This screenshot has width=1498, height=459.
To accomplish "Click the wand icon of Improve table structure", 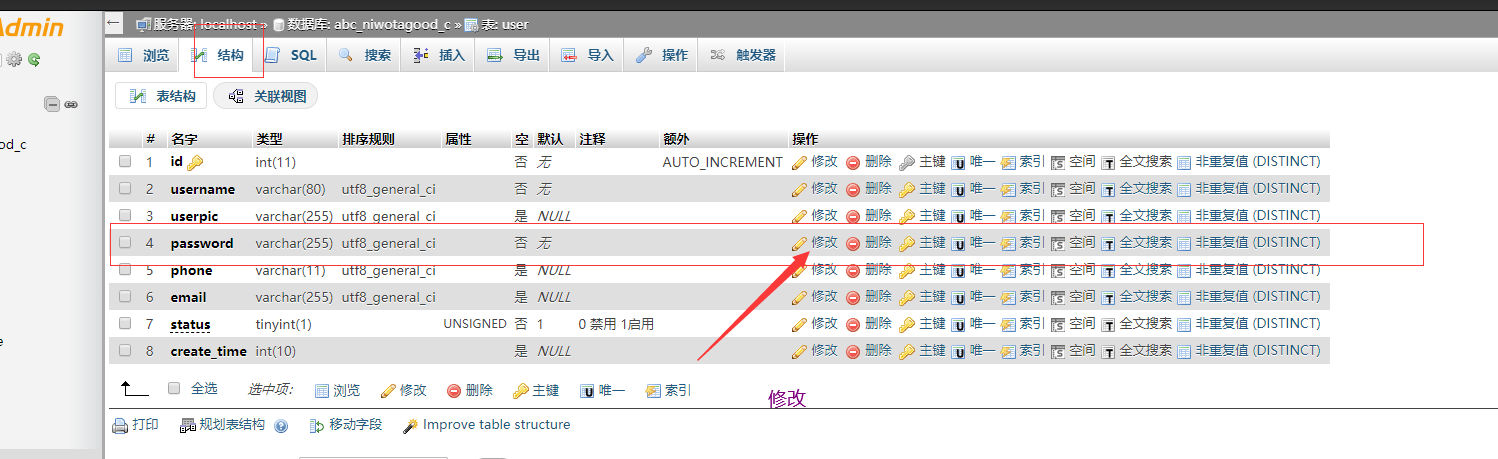I will tap(410, 426).
